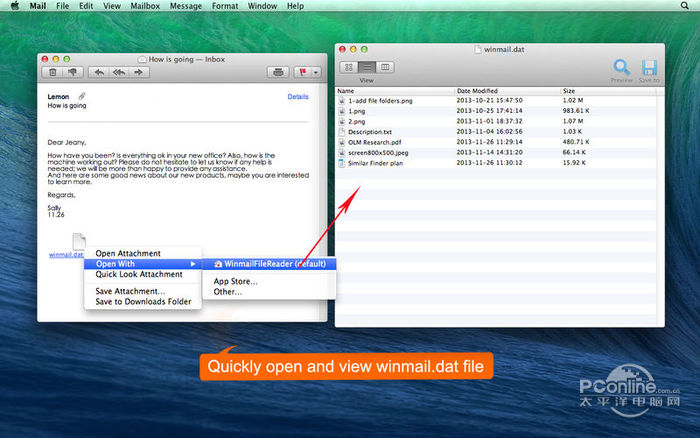Open the Format menu
The width and height of the screenshot is (700, 438).
coord(225,6)
